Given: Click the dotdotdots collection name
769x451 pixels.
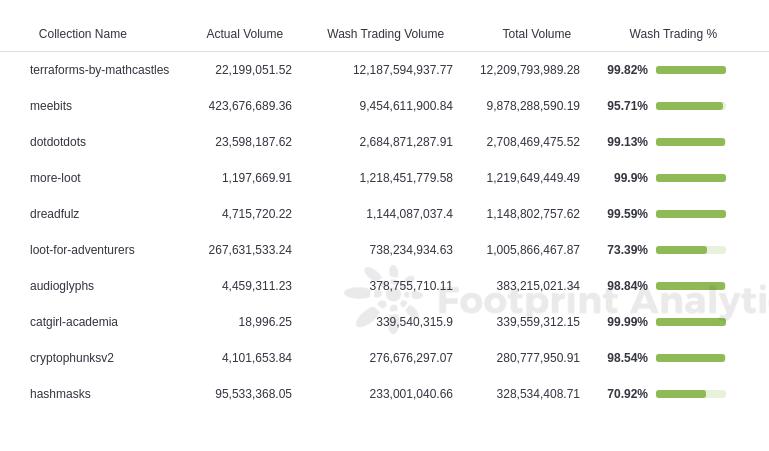Looking at the screenshot, I should point(58,142).
